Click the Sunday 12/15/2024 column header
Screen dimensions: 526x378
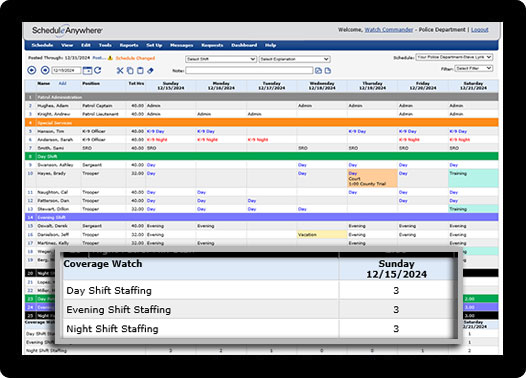(x=171, y=86)
